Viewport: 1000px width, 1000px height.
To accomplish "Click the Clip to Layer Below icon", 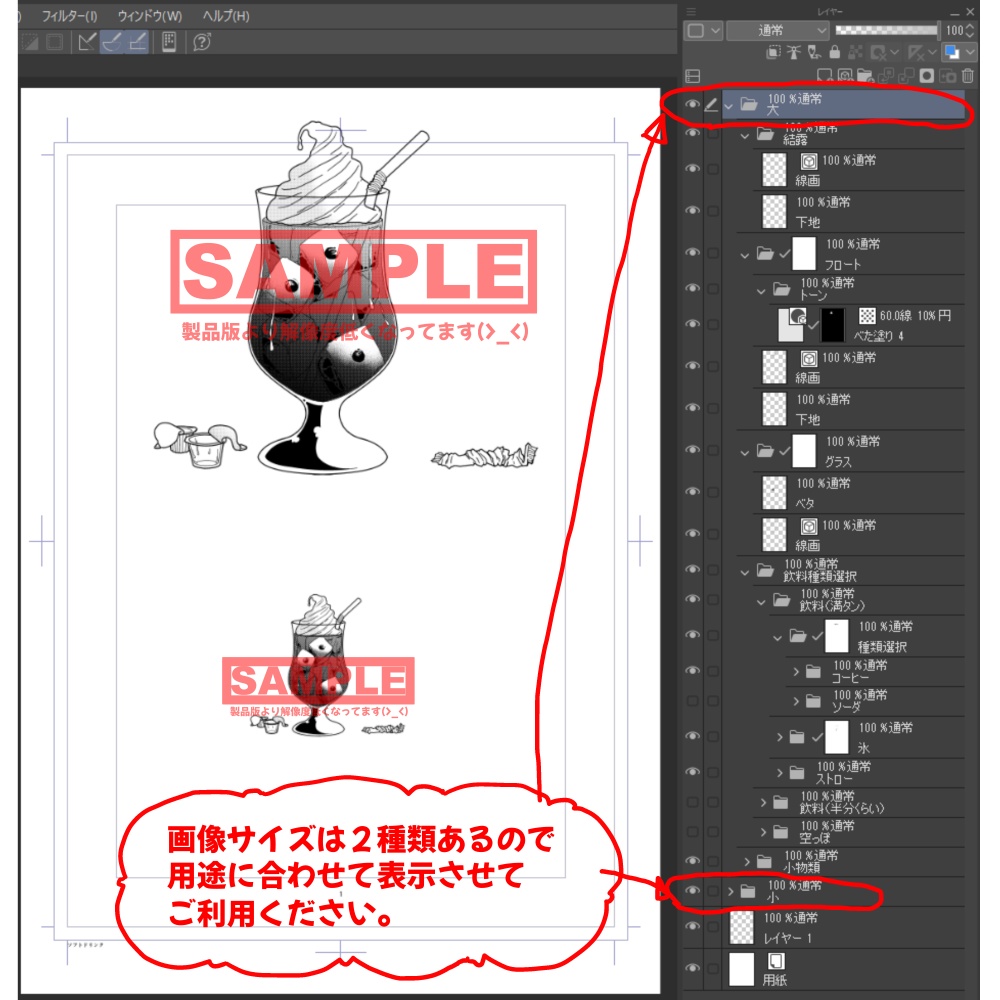I will (772, 51).
